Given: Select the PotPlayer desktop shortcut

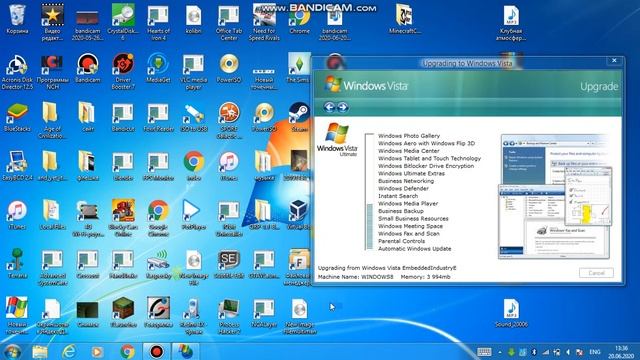Looking at the screenshot, I should (x=193, y=215).
